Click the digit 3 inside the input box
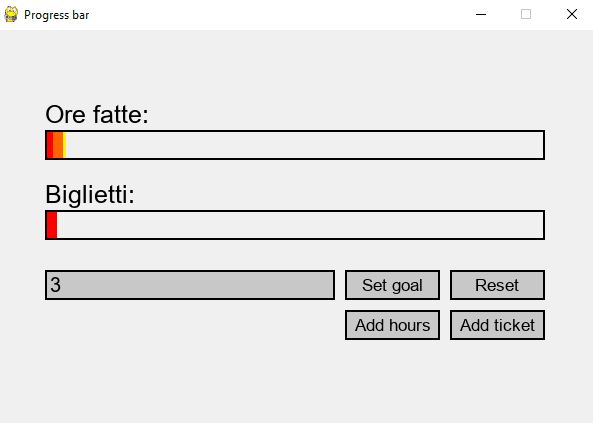Screen dimensions: 593x423 (55, 285)
